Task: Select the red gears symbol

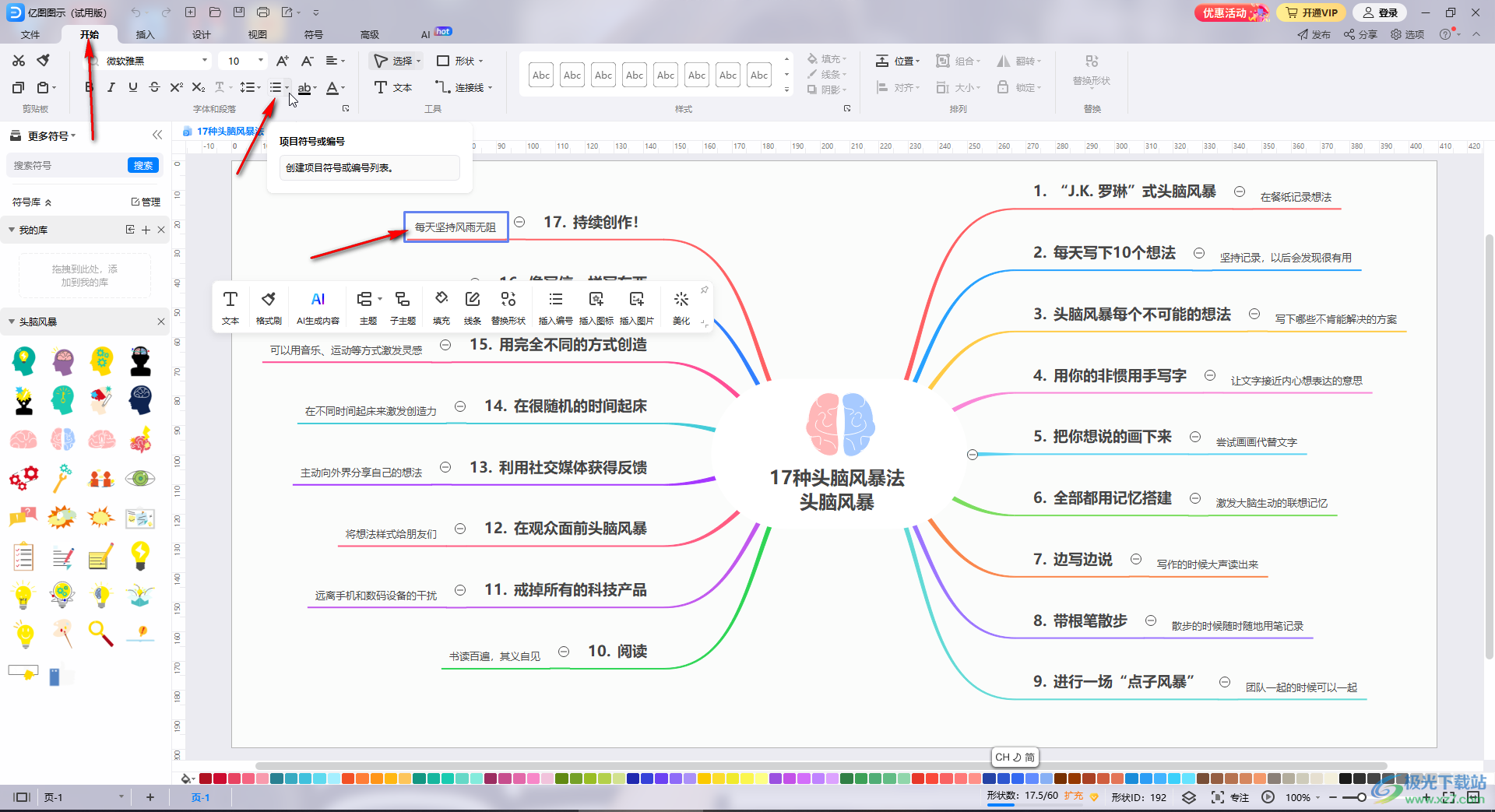Action: (23, 477)
